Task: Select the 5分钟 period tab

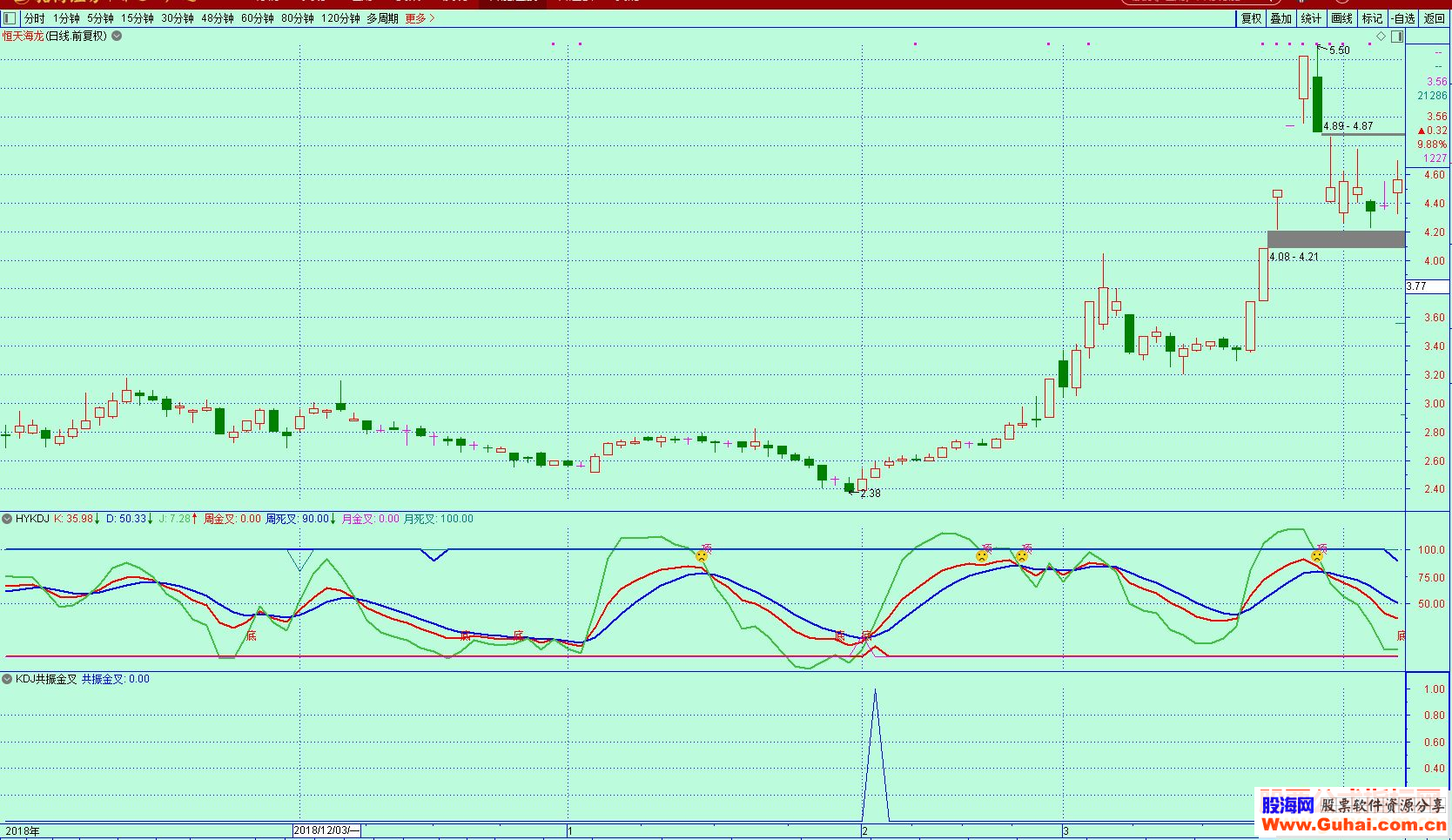Action: pos(100,18)
